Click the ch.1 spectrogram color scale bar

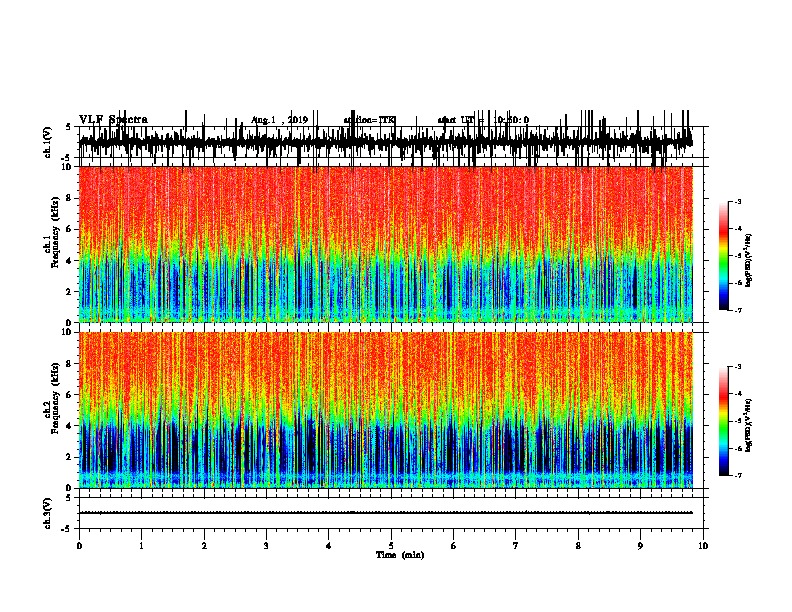[x=724, y=256]
